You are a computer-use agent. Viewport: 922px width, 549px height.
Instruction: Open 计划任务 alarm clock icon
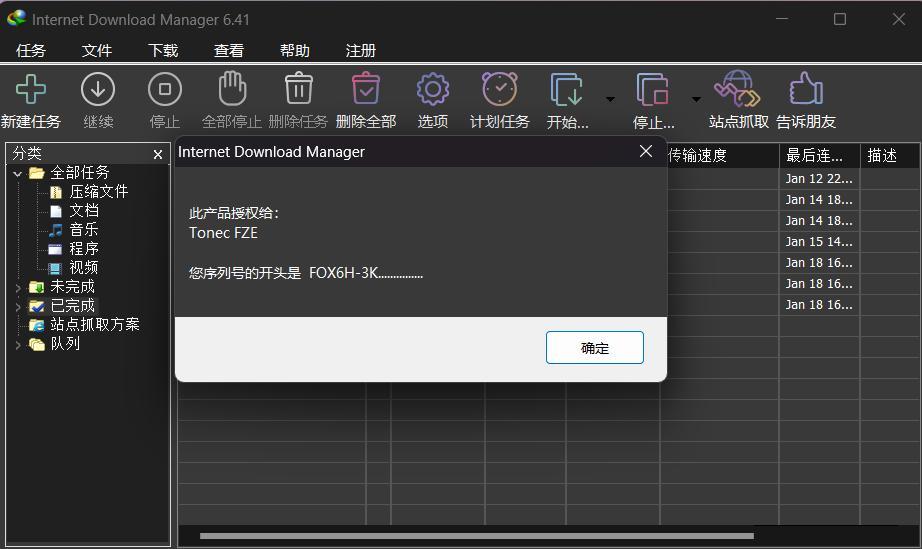tap(499, 88)
